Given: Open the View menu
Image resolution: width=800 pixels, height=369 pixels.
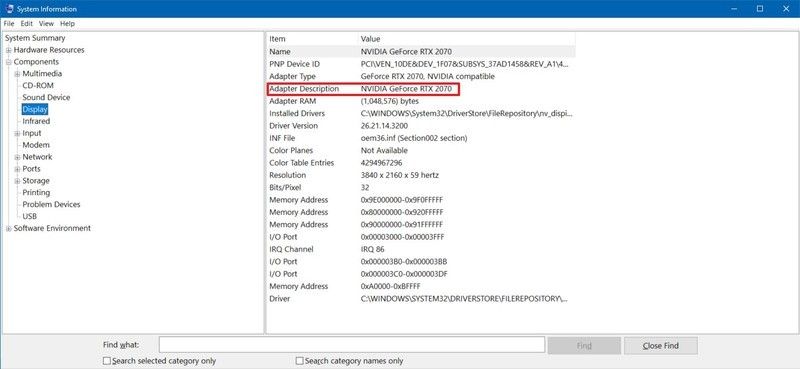Looking at the screenshot, I should [46, 23].
